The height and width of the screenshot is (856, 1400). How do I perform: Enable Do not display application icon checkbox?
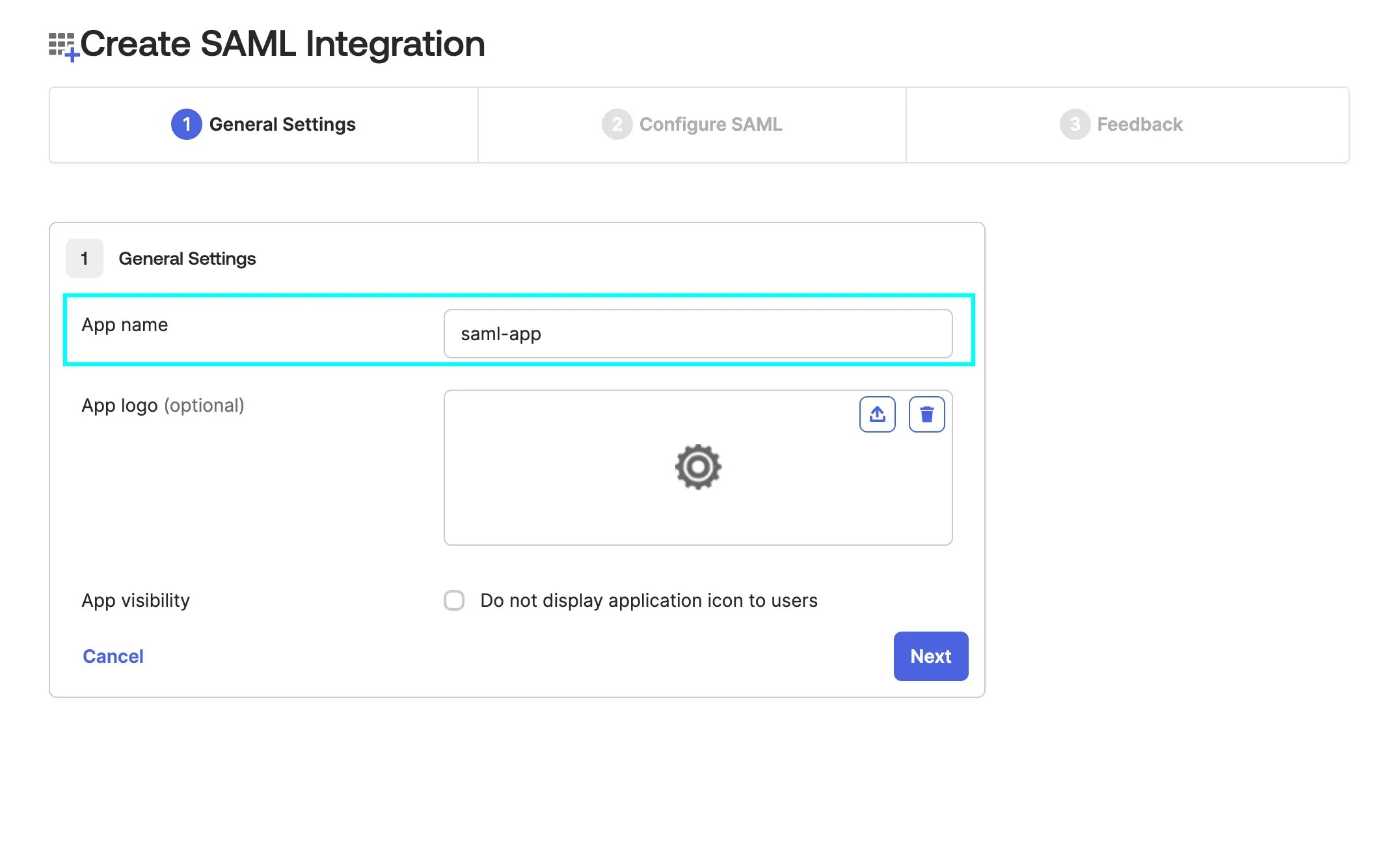(454, 600)
